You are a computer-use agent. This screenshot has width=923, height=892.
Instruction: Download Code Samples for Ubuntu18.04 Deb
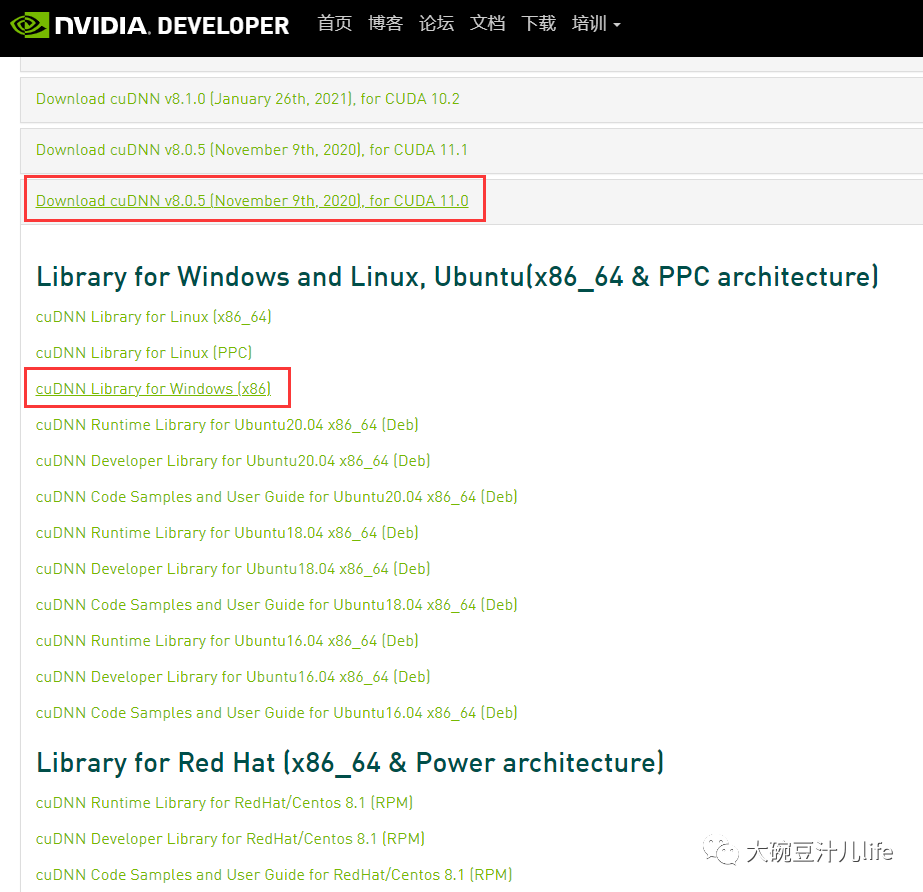(277, 605)
